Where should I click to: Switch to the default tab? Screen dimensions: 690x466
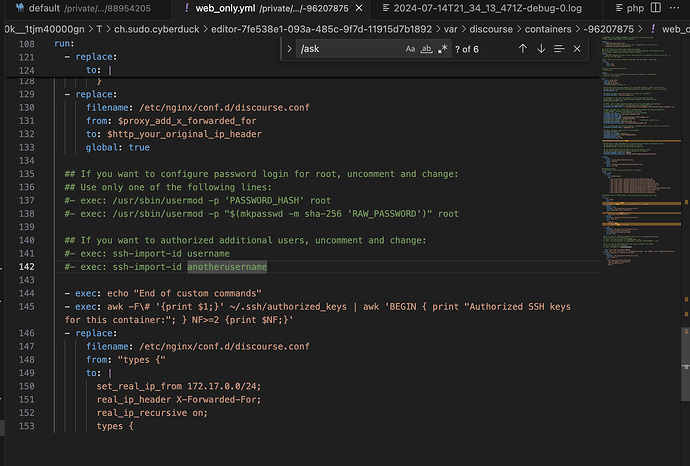(83, 8)
